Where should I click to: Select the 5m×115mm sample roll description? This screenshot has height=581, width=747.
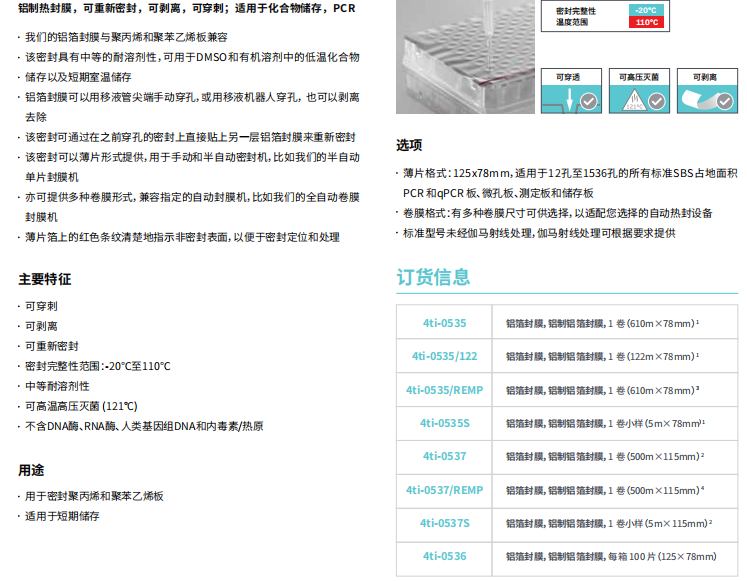608,523
